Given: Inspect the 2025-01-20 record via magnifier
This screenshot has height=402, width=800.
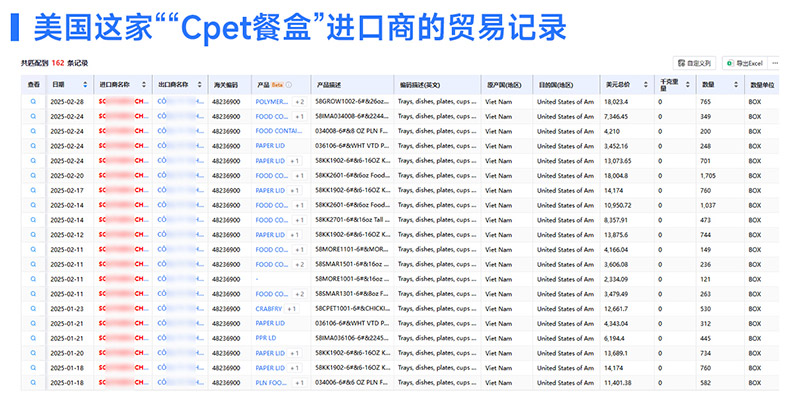Looking at the screenshot, I should [x=34, y=353].
